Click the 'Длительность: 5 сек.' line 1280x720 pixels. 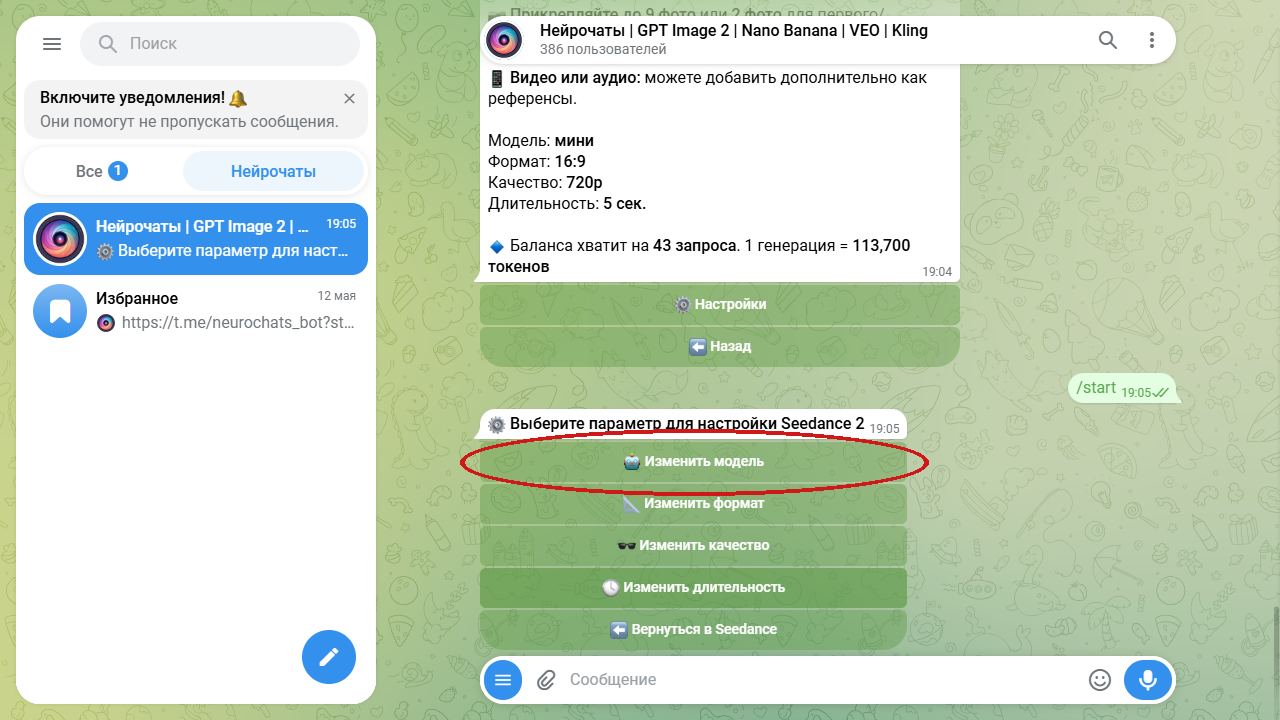(567, 203)
